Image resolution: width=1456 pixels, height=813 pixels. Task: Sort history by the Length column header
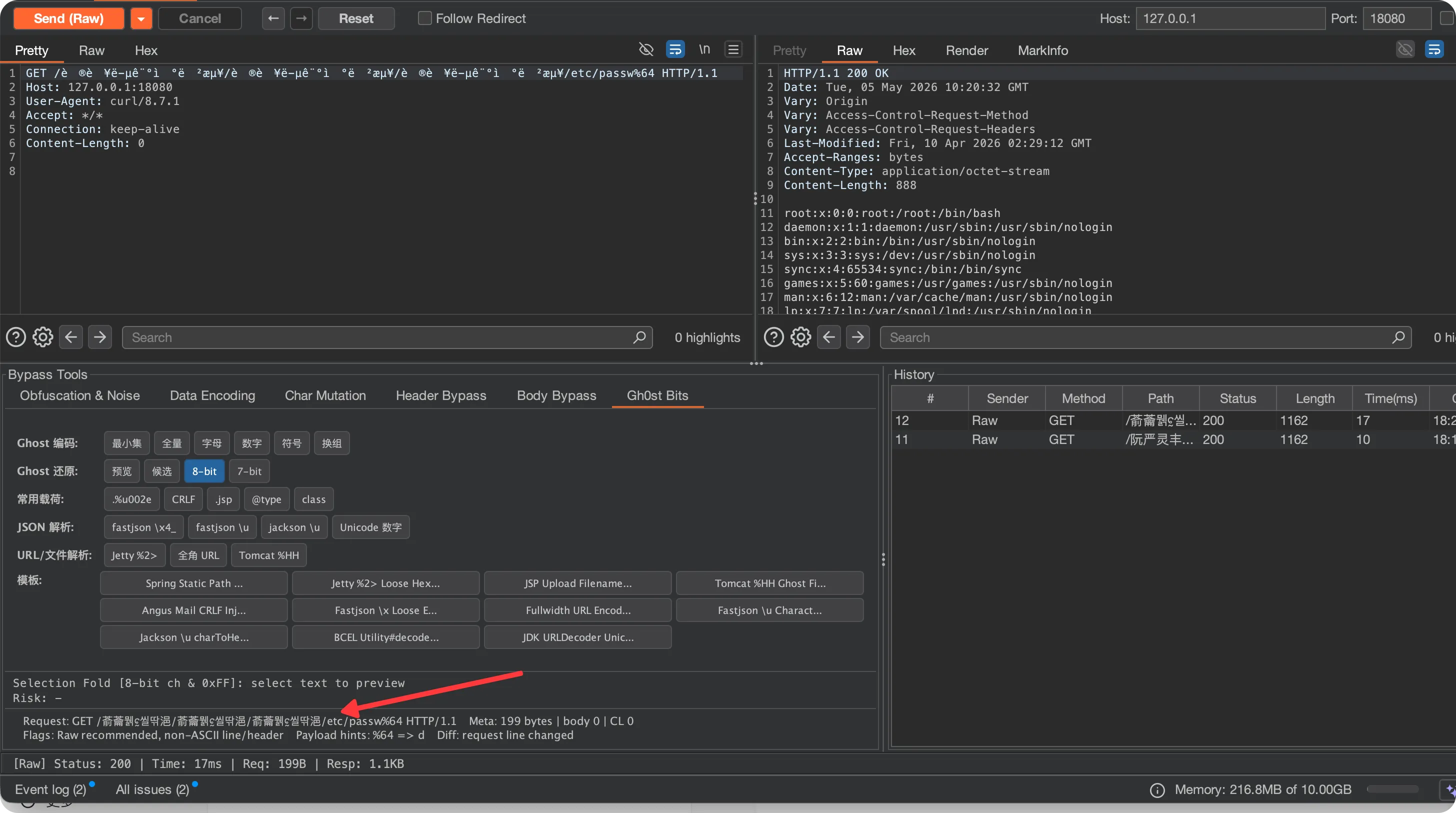click(x=1314, y=398)
